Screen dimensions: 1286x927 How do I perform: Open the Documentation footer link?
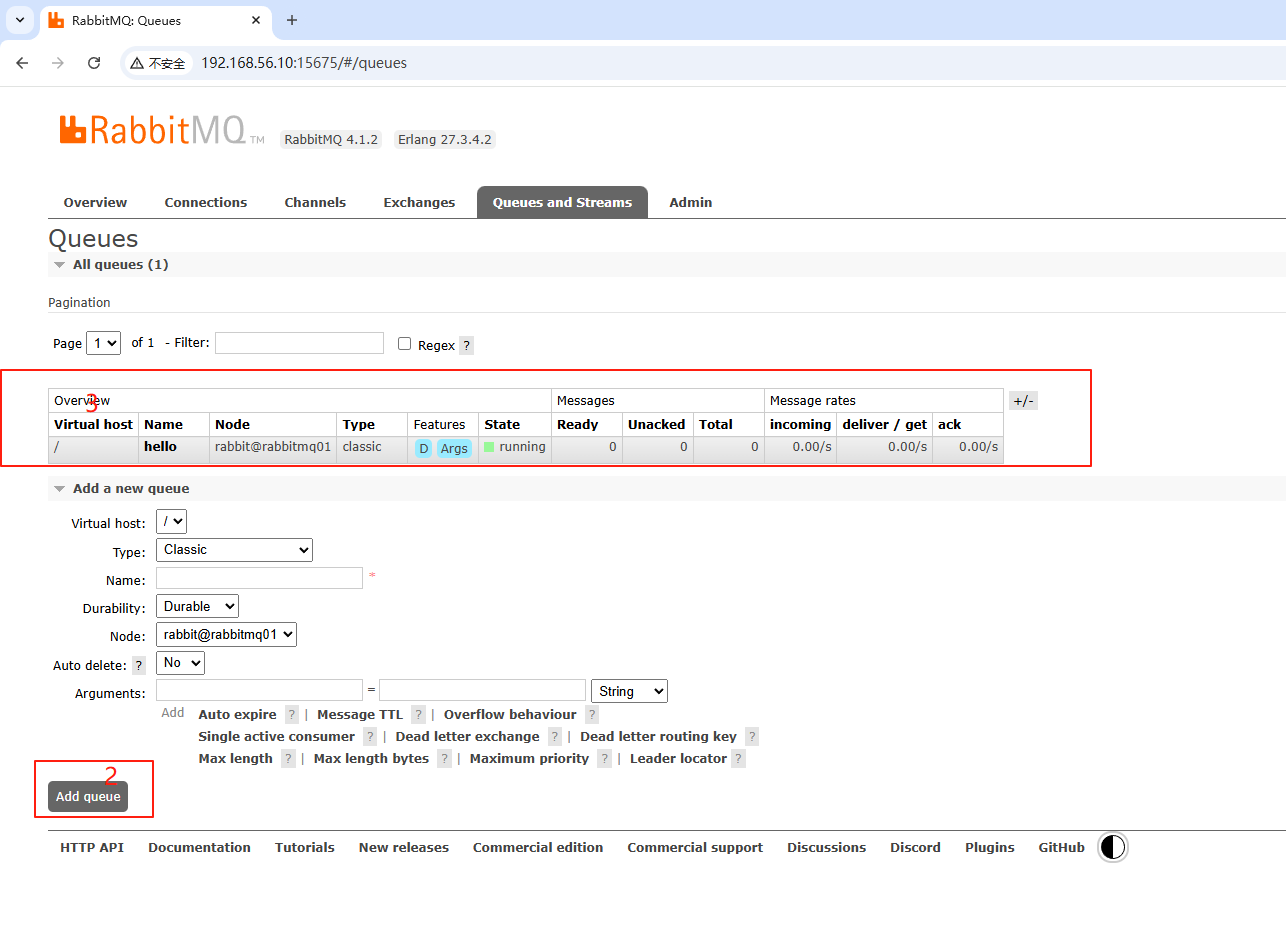click(199, 848)
